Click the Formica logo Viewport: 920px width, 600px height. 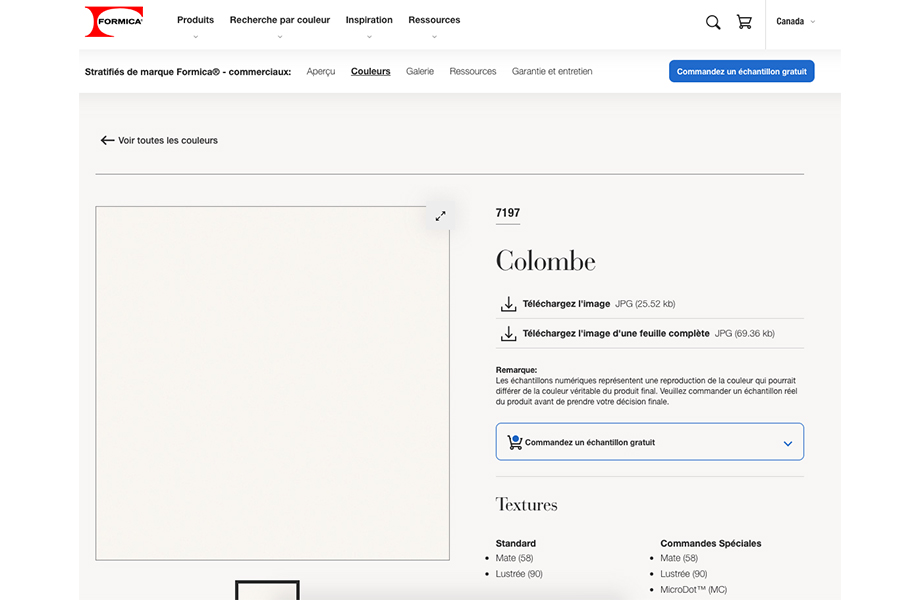pos(114,22)
